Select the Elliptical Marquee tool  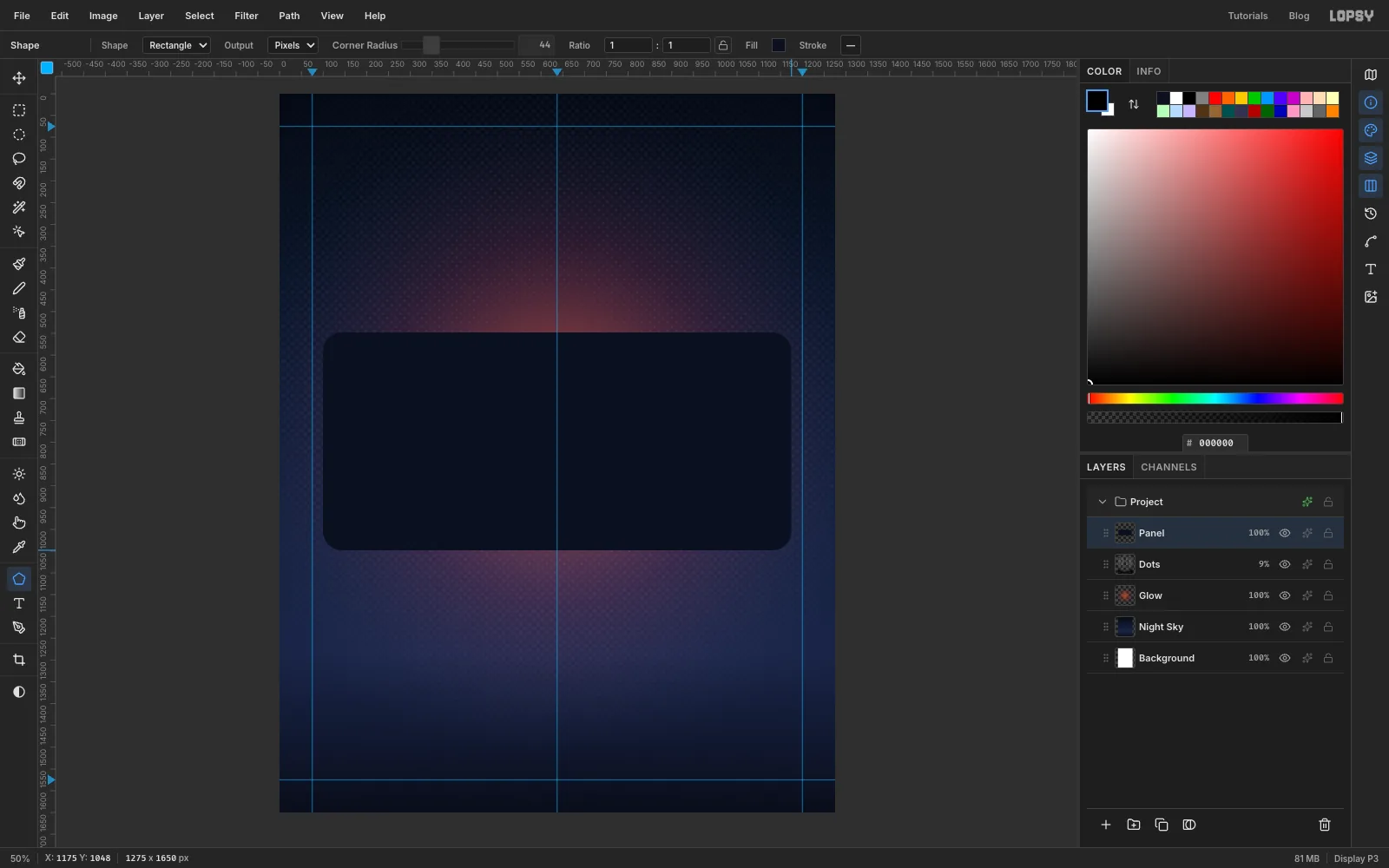(x=19, y=135)
